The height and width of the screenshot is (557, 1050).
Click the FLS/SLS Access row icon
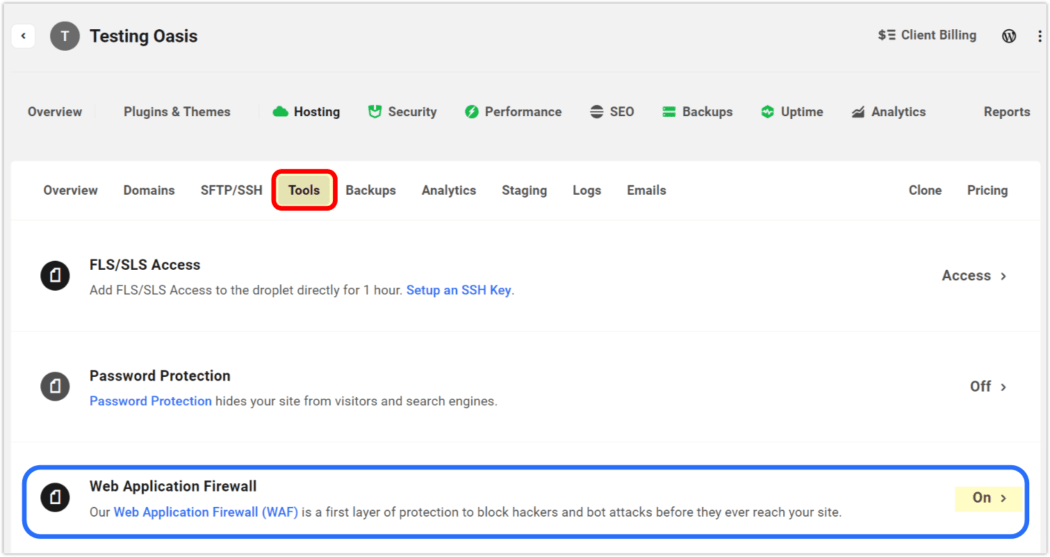pos(55,276)
